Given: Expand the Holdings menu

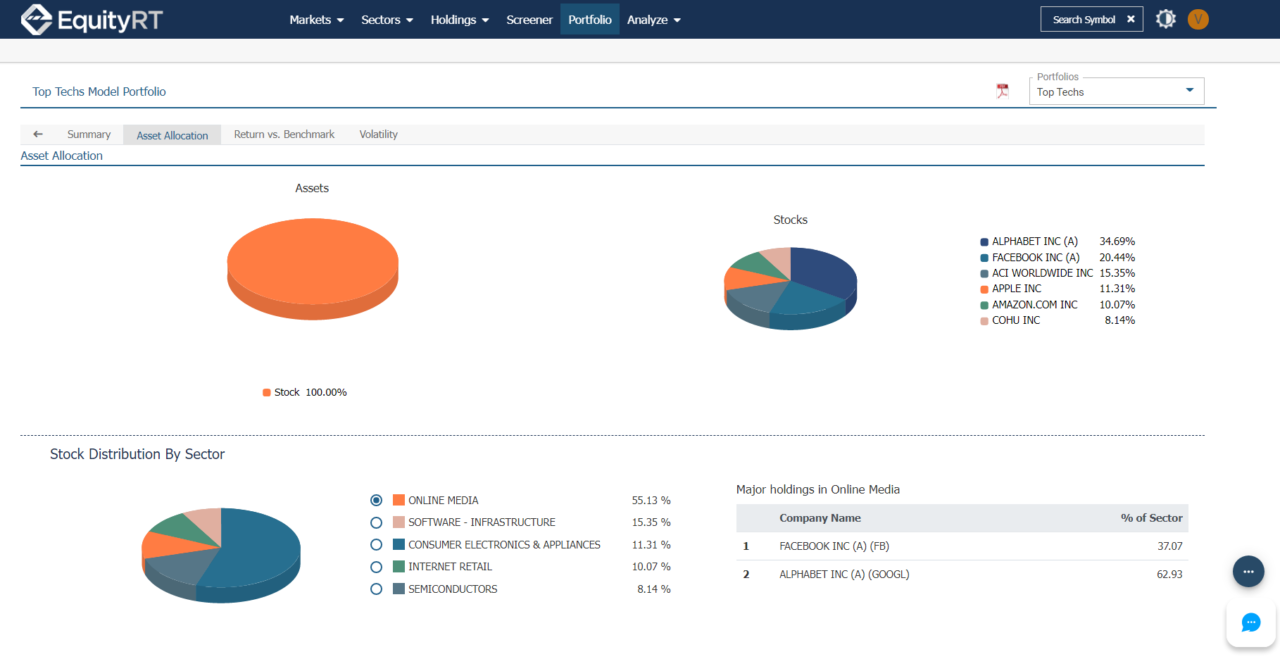Looking at the screenshot, I should [459, 19].
